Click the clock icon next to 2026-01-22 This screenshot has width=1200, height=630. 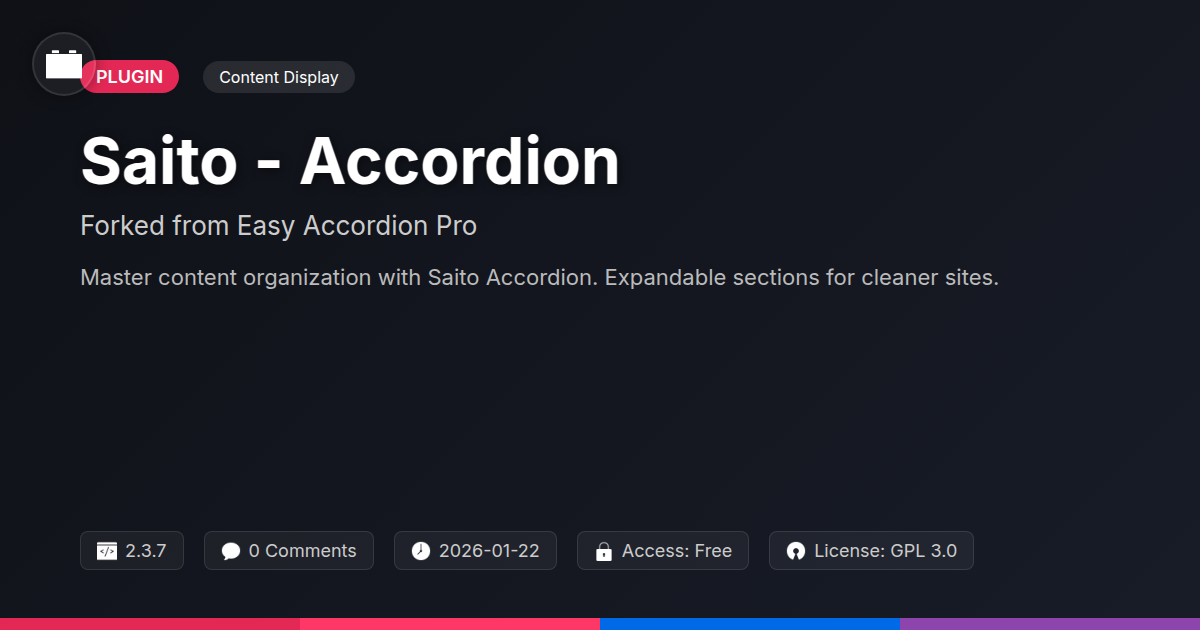(421, 551)
